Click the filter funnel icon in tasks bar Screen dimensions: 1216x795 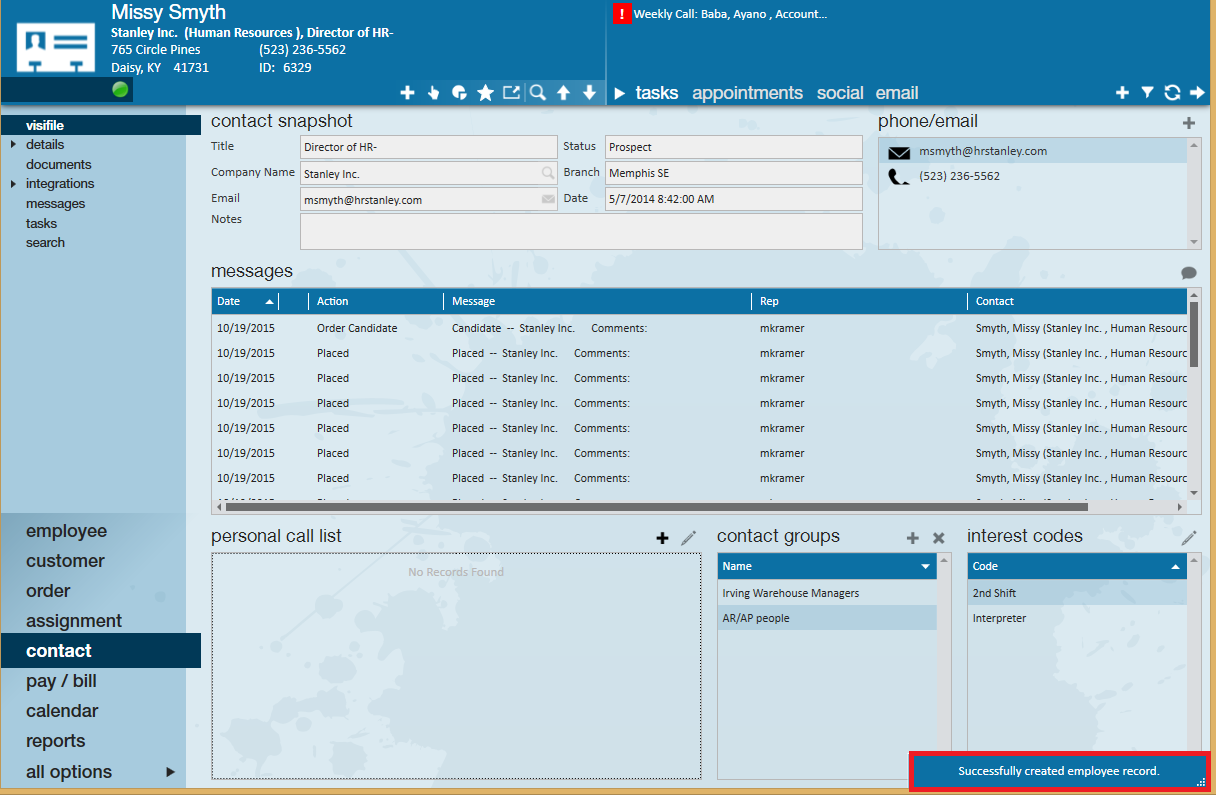pyautogui.click(x=1148, y=93)
